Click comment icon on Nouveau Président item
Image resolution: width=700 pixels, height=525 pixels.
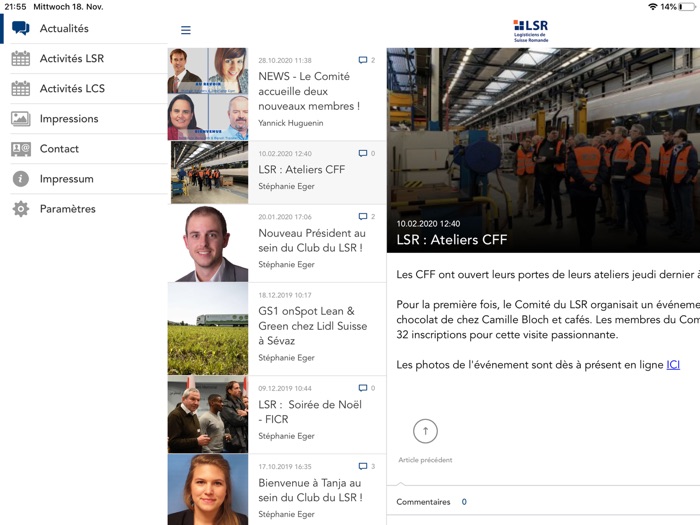(x=363, y=217)
